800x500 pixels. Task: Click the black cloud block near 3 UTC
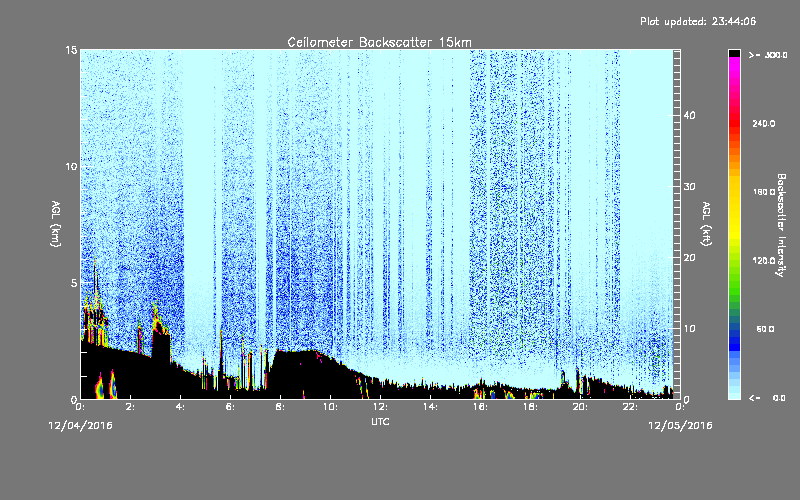point(161,347)
